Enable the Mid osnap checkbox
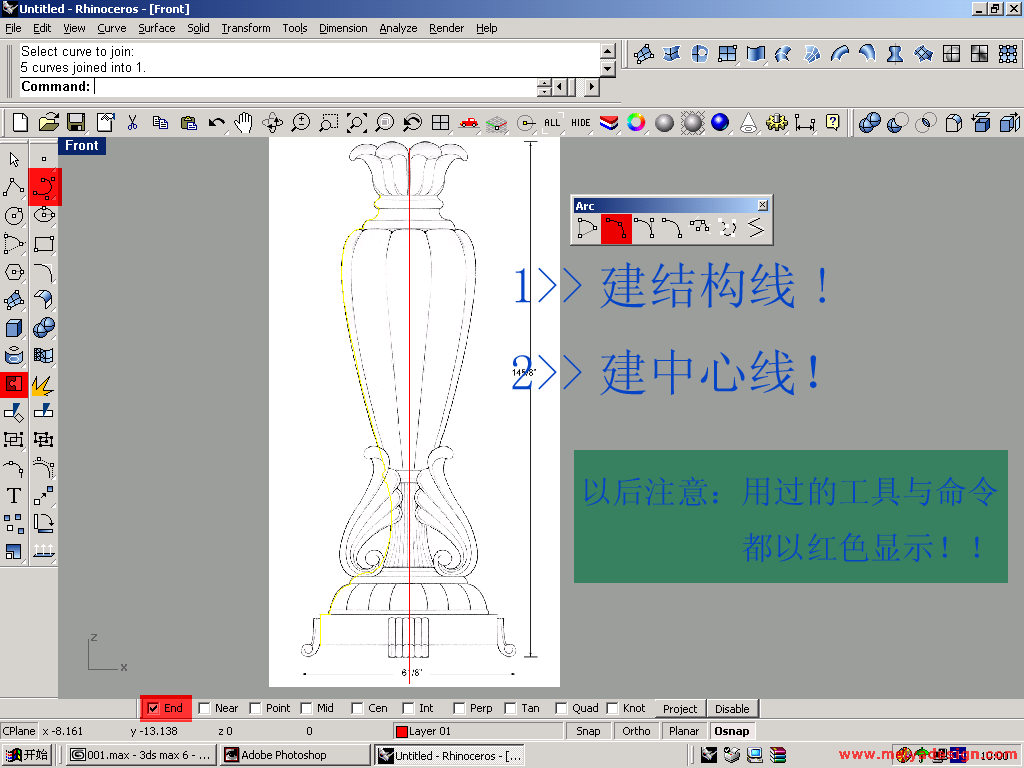Screen dimensions: 1024x768 coord(306,708)
